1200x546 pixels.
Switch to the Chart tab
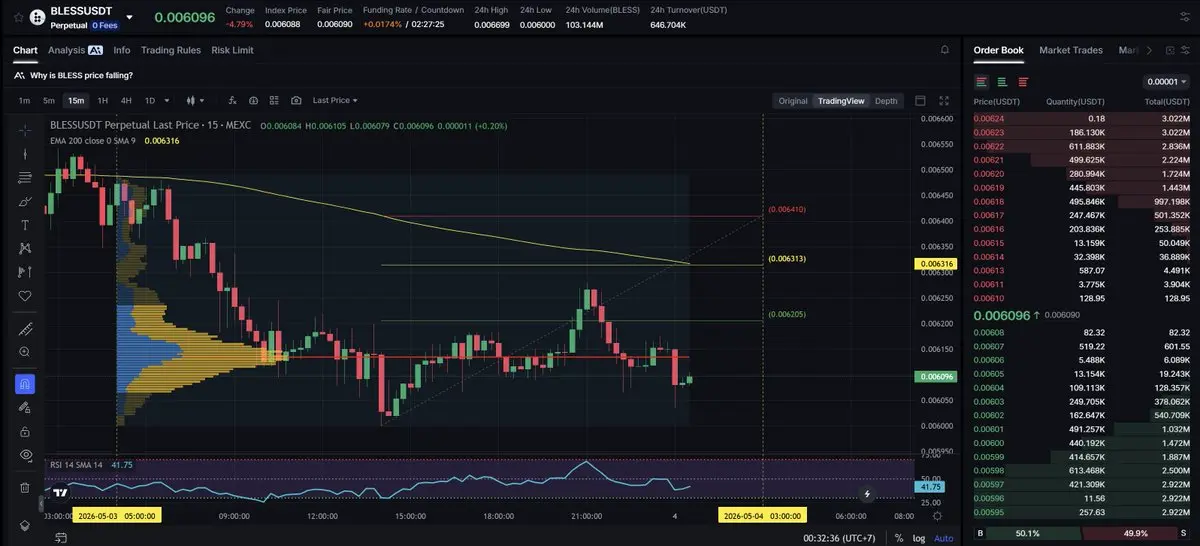pyautogui.click(x=25, y=50)
